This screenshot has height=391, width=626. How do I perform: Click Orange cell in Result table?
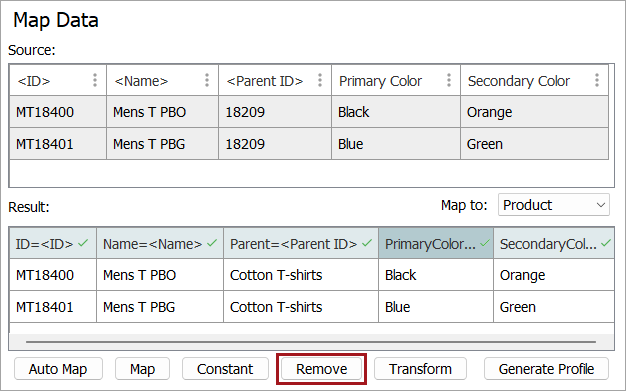tap(554, 275)
